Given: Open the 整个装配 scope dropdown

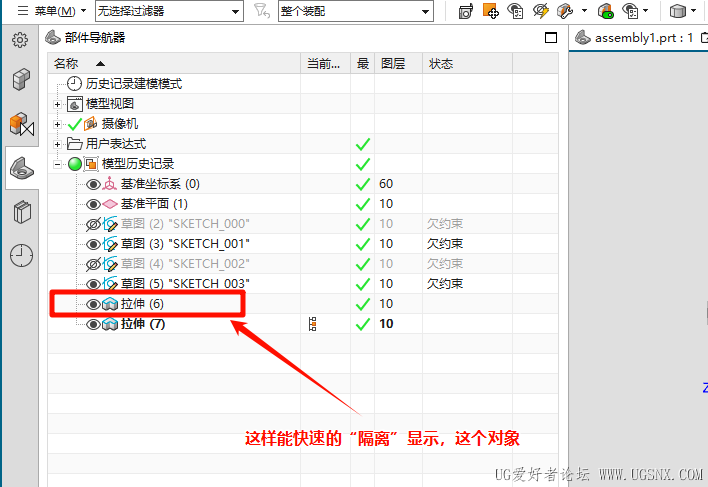Looking at the screenshot, I should (x=356, y=11).
